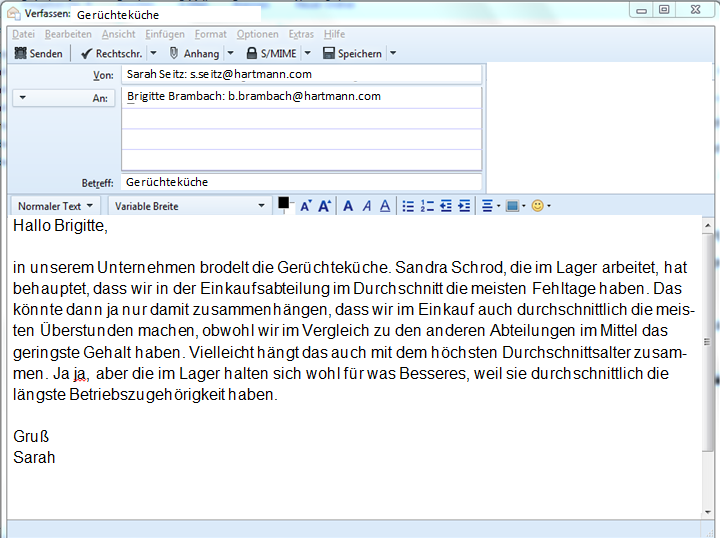Open the Speichern dropdown arrow
Image resolution: width=720 pixels, height=538 pixels.
pyautogui.click(x=392, y=53)
